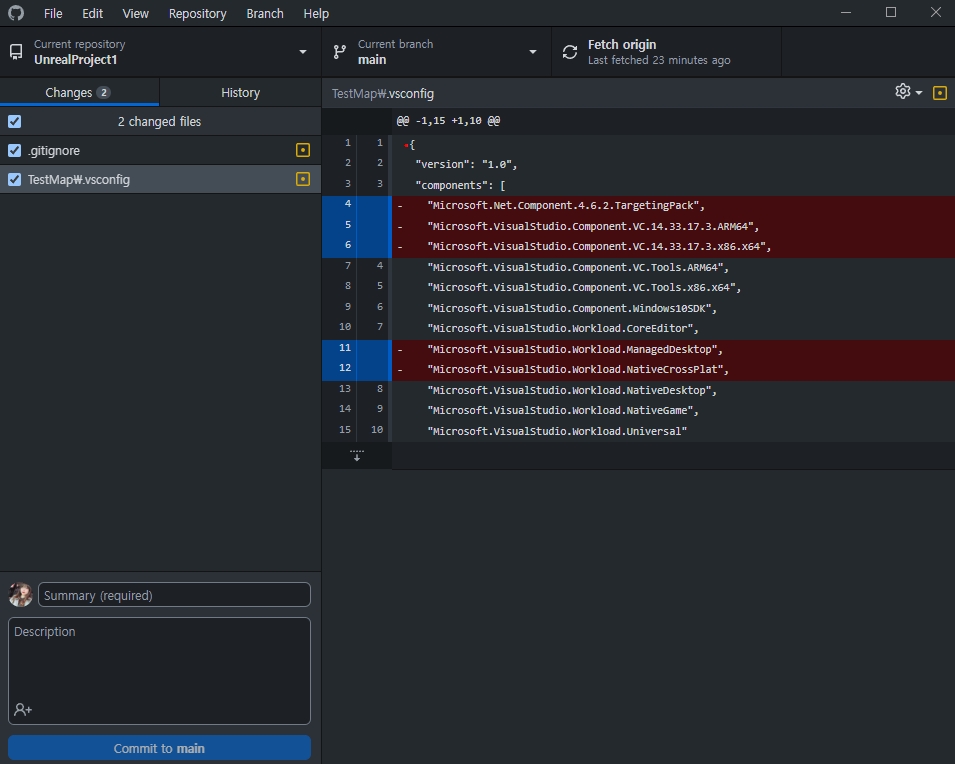Click the Last fetched 23 minutes ago text

(659, 60)
